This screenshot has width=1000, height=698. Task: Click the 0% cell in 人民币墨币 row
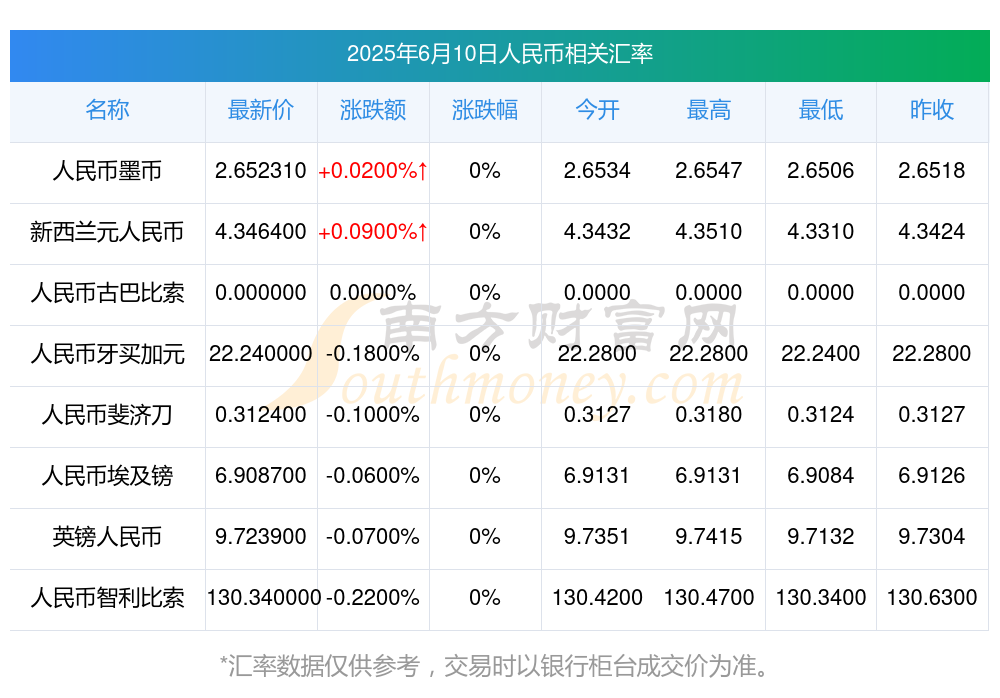point(485,170)
